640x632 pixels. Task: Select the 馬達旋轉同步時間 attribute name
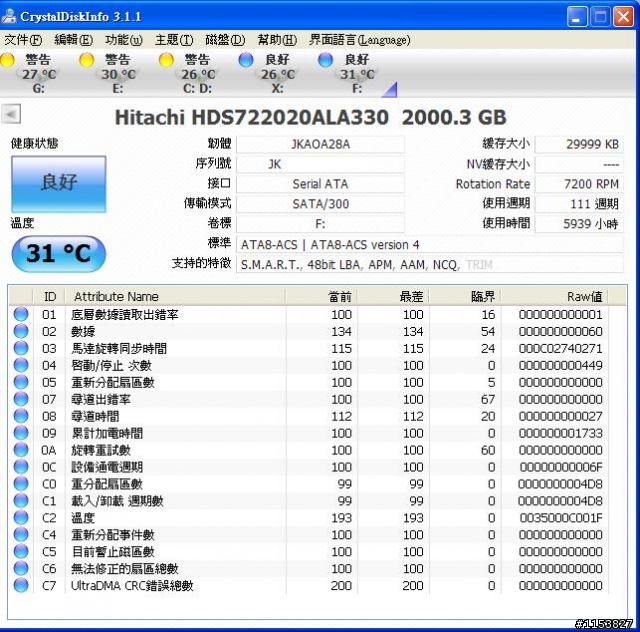[119, 348]
